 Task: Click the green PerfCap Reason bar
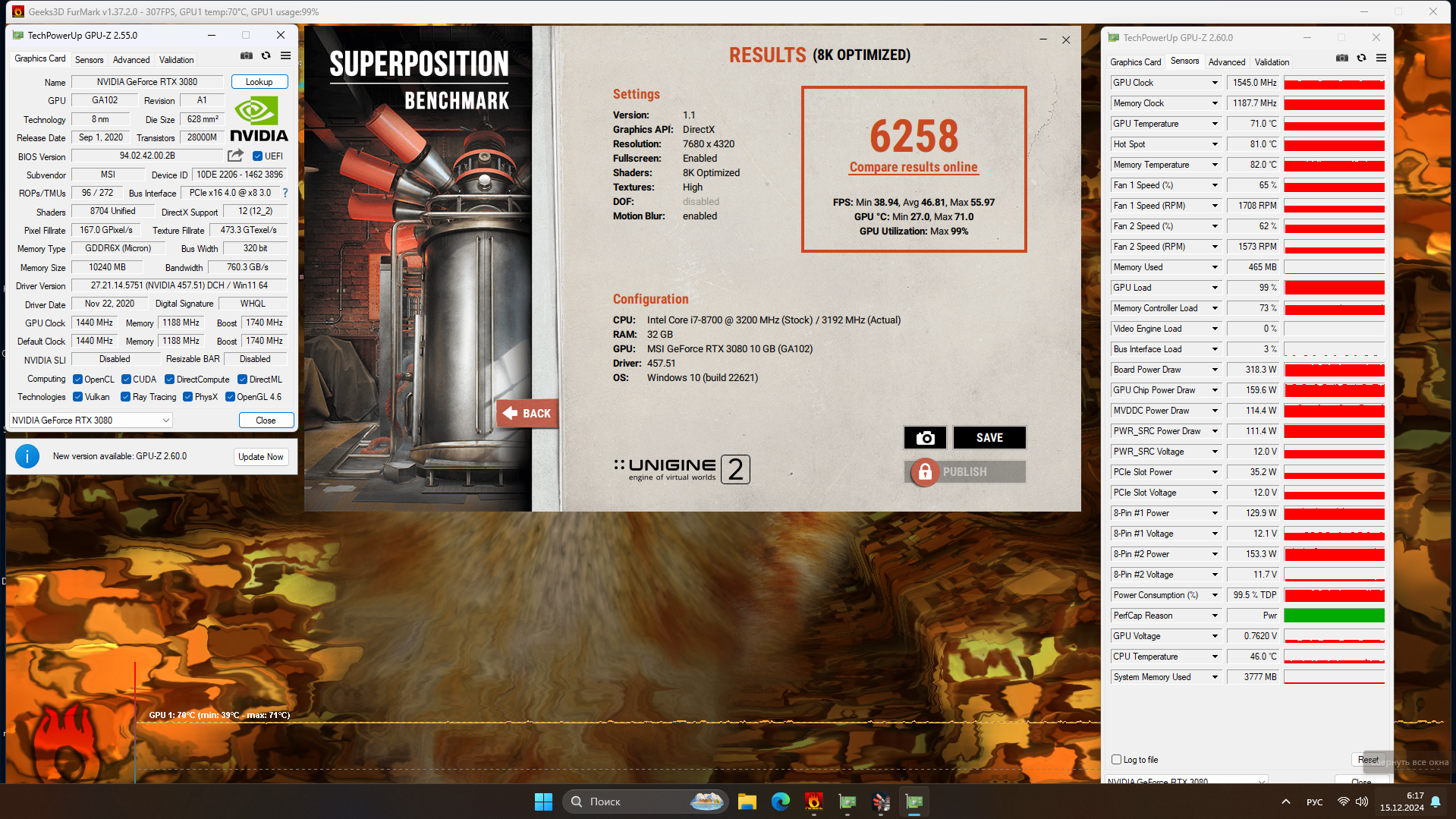(1335, 616)
